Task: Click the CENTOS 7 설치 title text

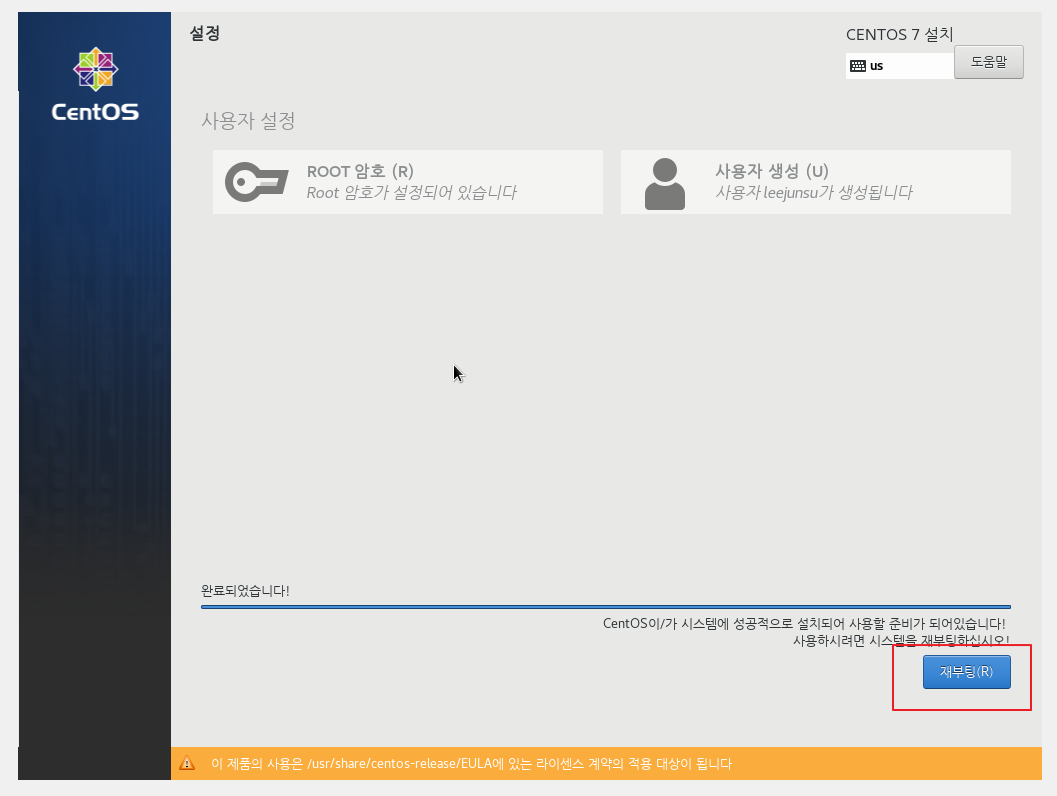Action: 899,34
